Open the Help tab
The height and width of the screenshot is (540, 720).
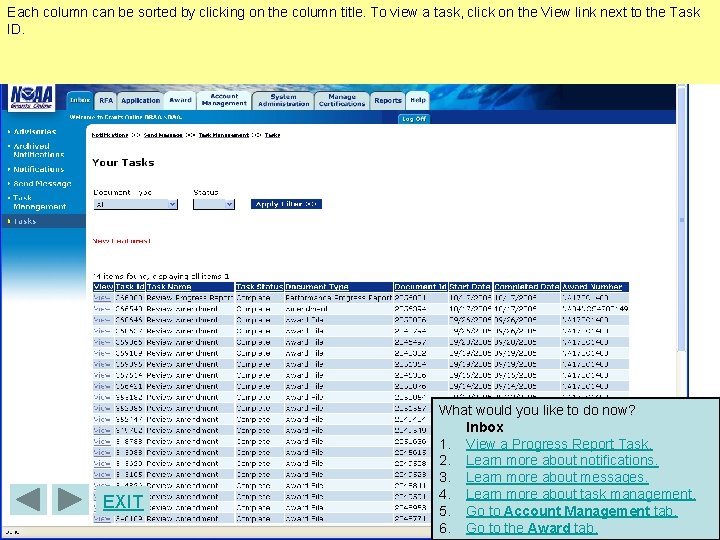coord(418,100)
